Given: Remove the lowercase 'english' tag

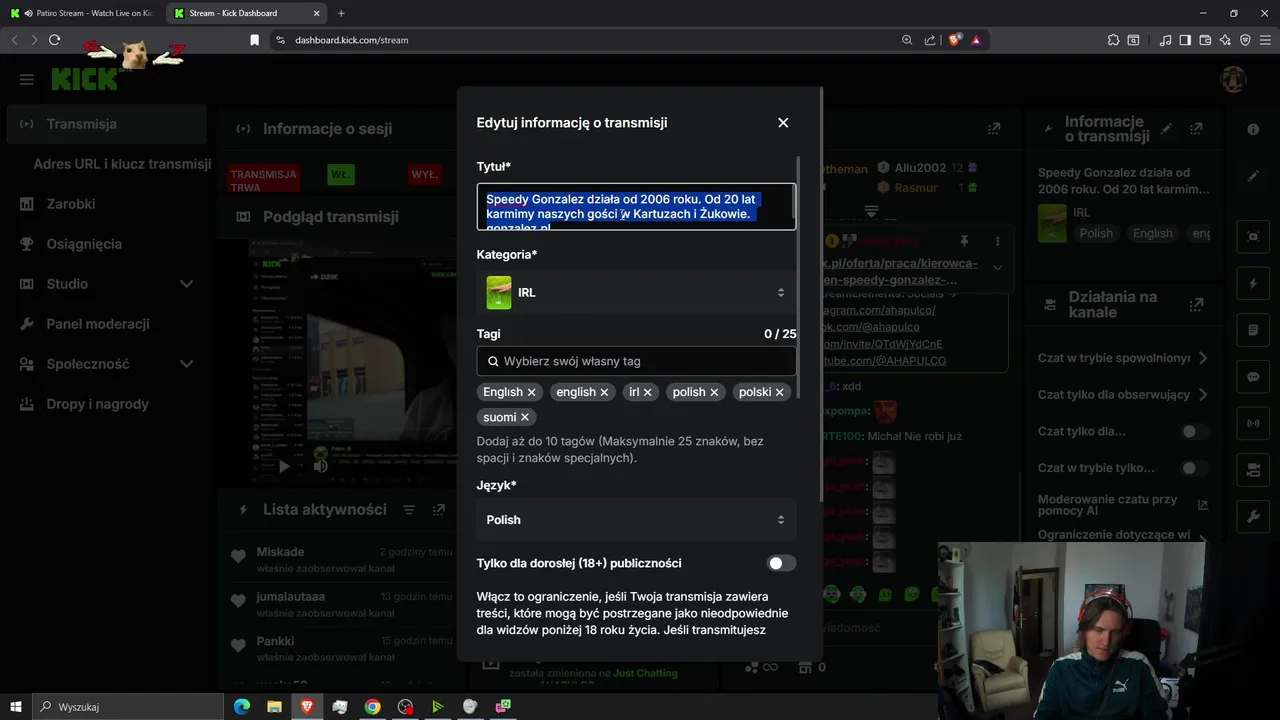Looking at the screenshot, I should tap(605, 392).
